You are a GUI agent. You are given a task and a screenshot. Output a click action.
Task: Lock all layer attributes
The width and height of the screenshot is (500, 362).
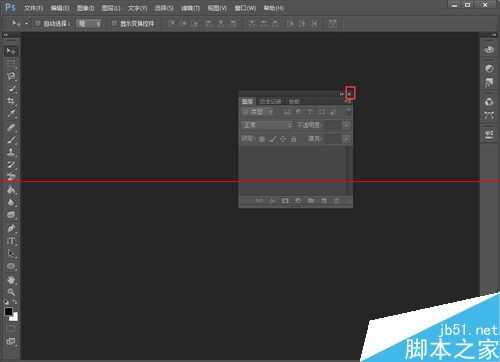pyautogui.click(x=293, y=139)
